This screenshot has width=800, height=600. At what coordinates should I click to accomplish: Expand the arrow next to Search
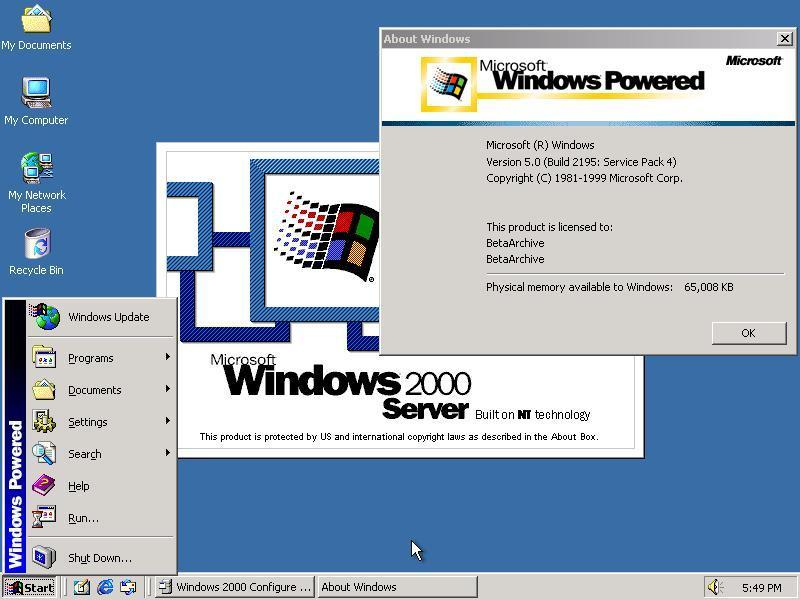(x=167, y=453)
